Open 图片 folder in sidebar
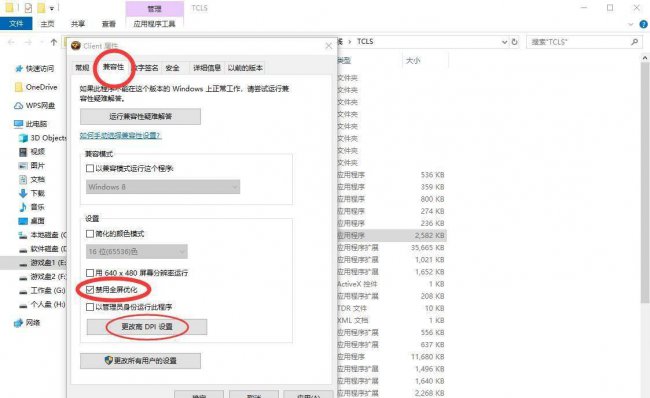 click(x=32, y=166)
